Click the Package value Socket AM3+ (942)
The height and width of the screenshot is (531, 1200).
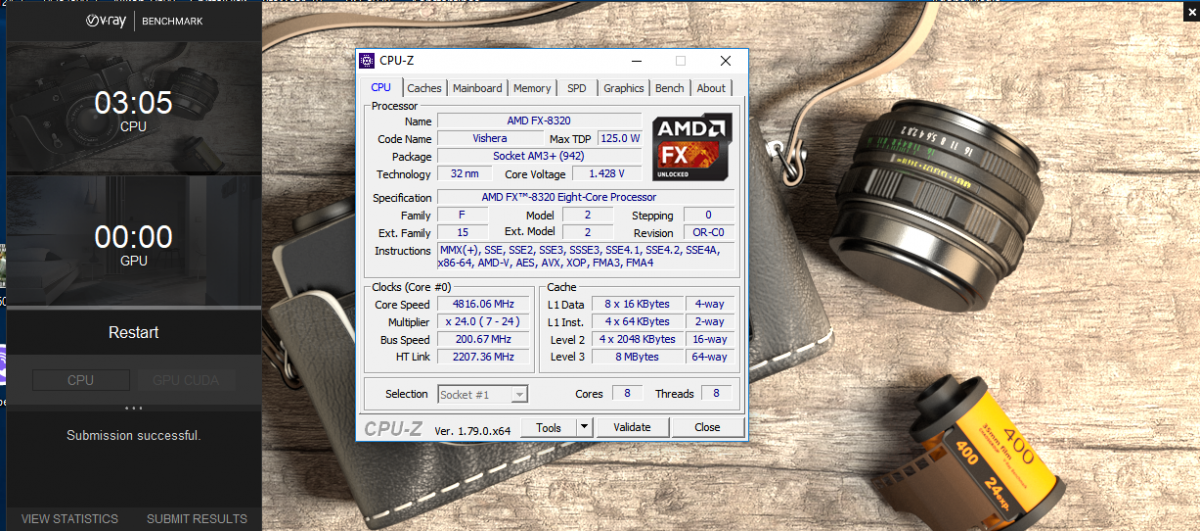point(539,156)
